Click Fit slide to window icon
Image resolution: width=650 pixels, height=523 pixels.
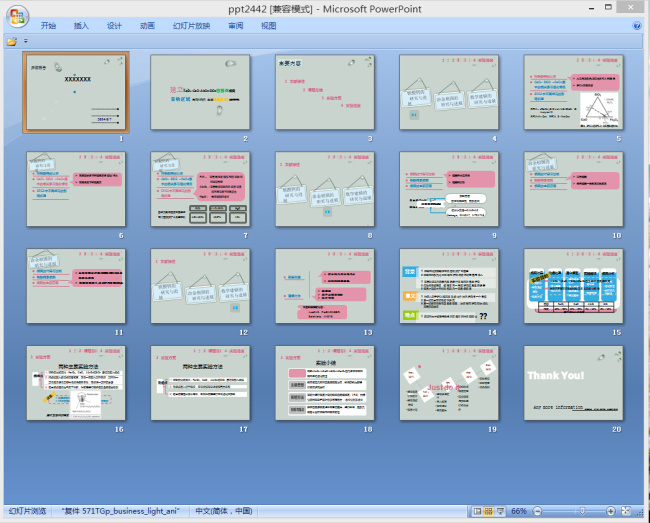(x=626, y=511)
